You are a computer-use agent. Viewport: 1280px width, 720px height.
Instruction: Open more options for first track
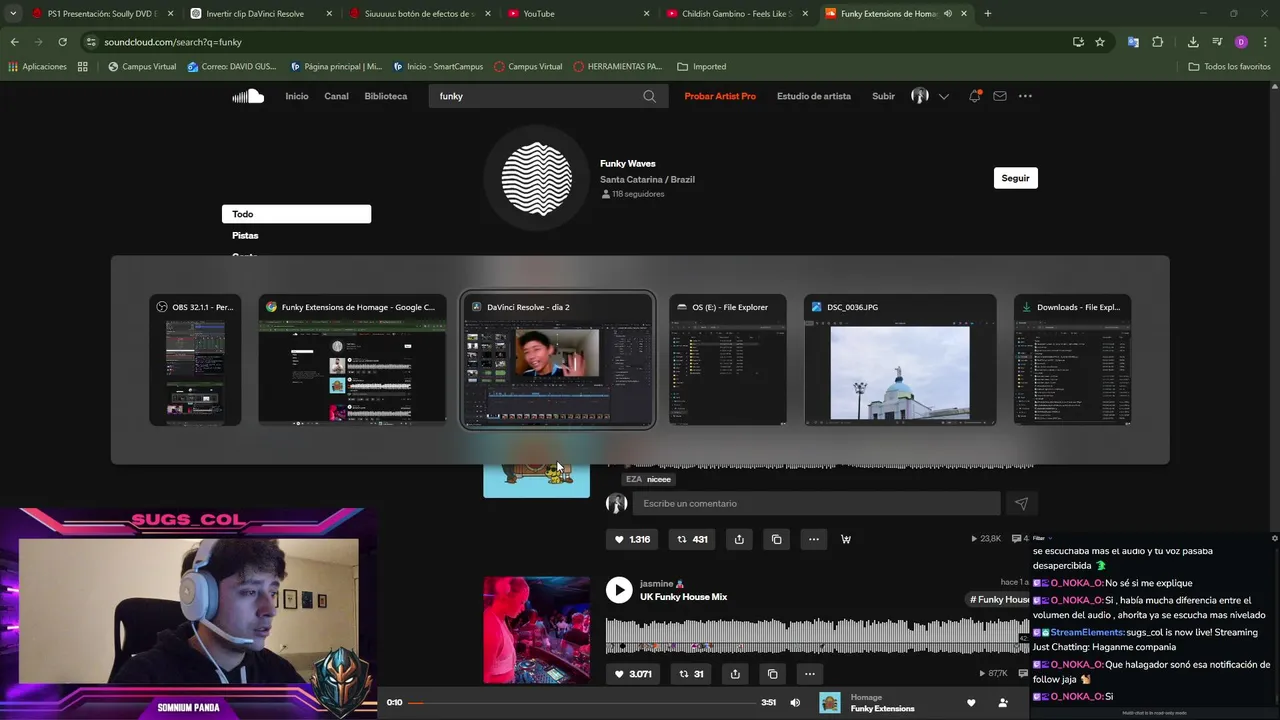(814, 539)
